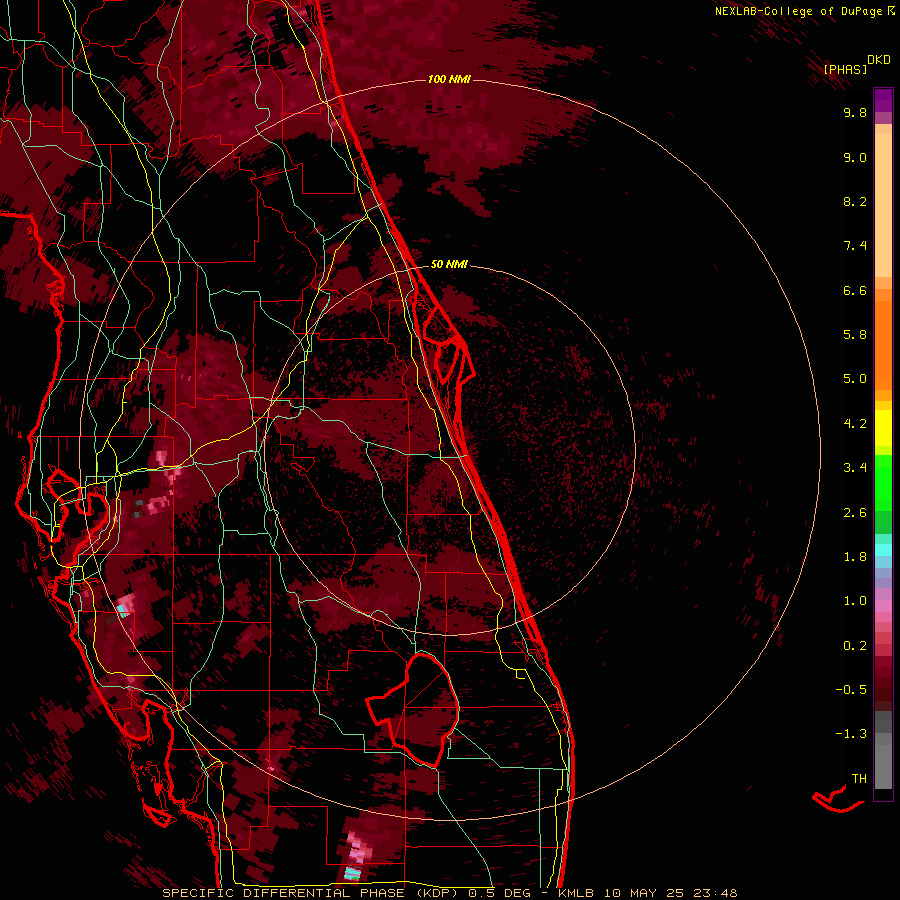Click the purple top segment of the color bar
This screenshot has height=900, width=900.
[x=883, y=100]
